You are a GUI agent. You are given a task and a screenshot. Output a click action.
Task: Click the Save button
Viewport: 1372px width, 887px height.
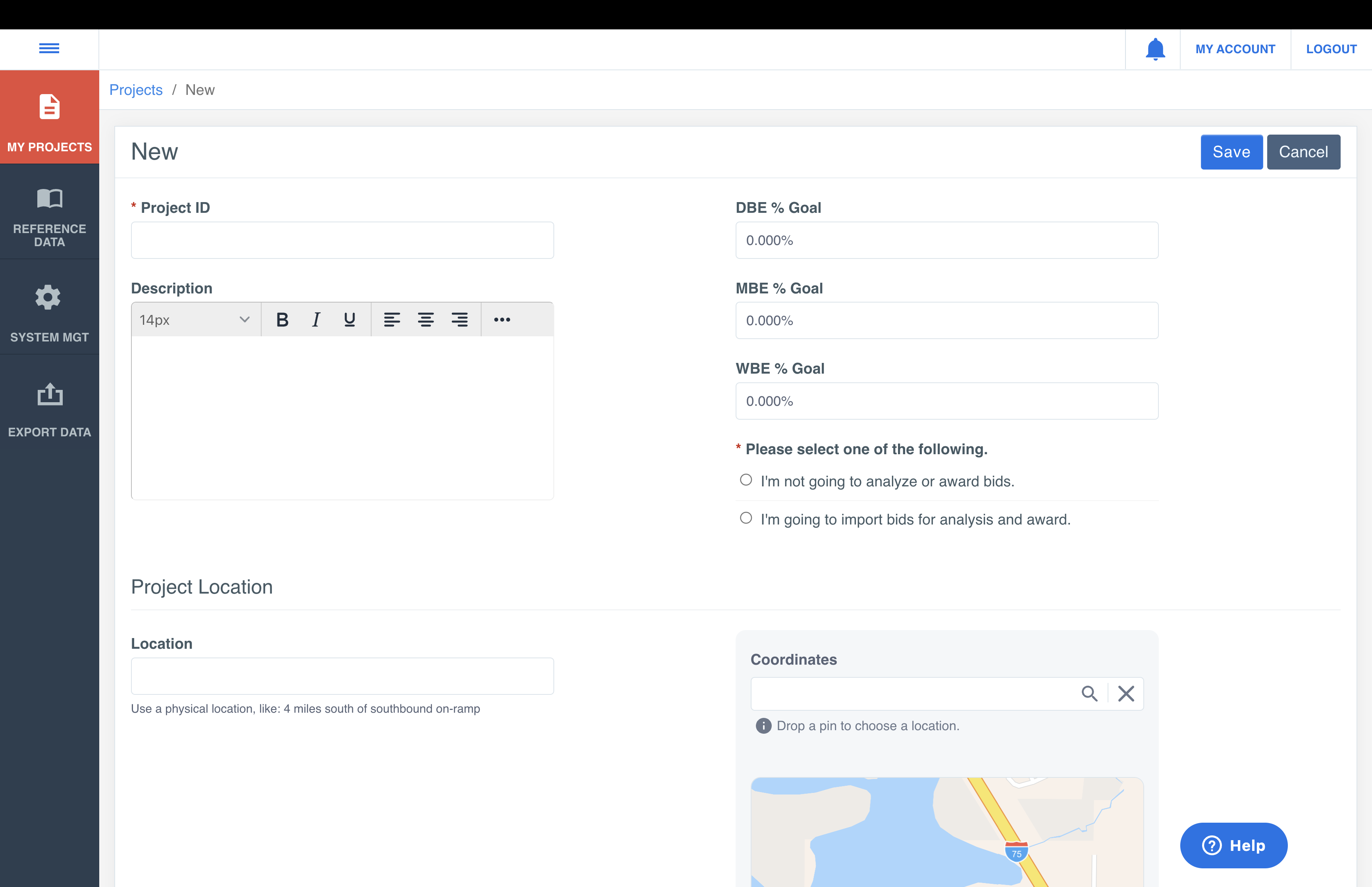pos(1231,152)
